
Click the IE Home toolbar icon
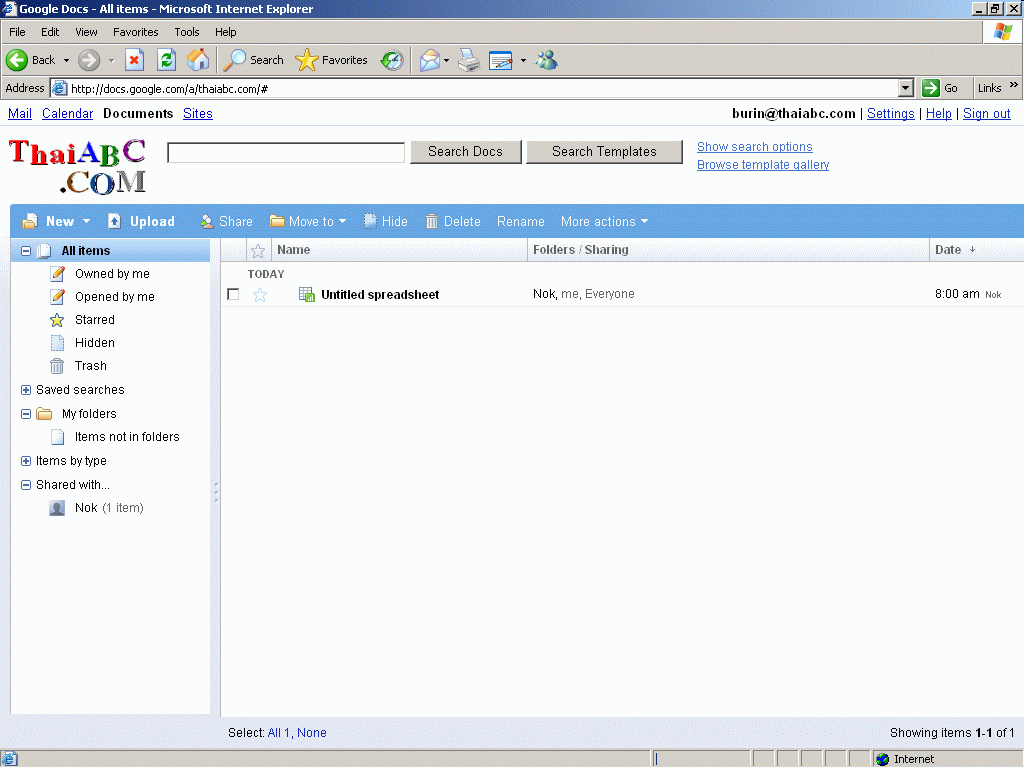click(x=199, y=60)
